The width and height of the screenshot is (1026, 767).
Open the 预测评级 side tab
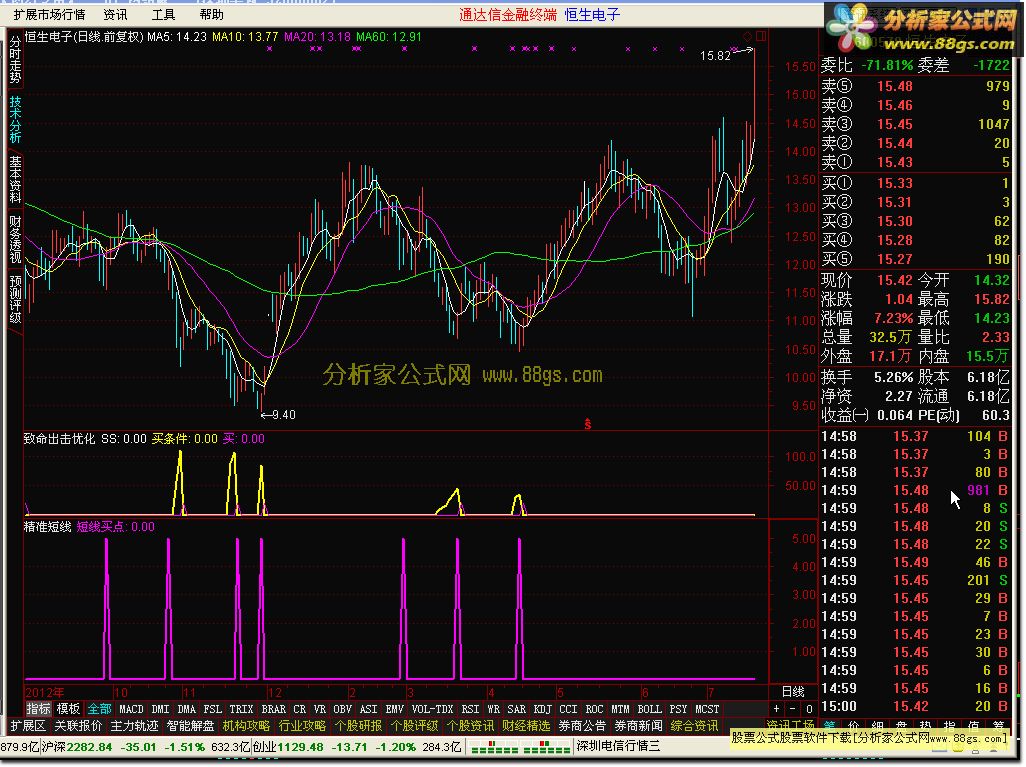coord(15,299)
